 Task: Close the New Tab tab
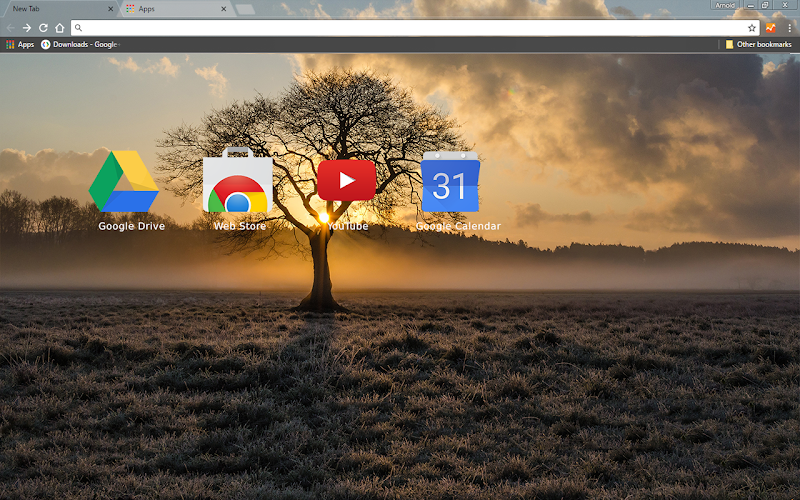(x=110, y=9)
